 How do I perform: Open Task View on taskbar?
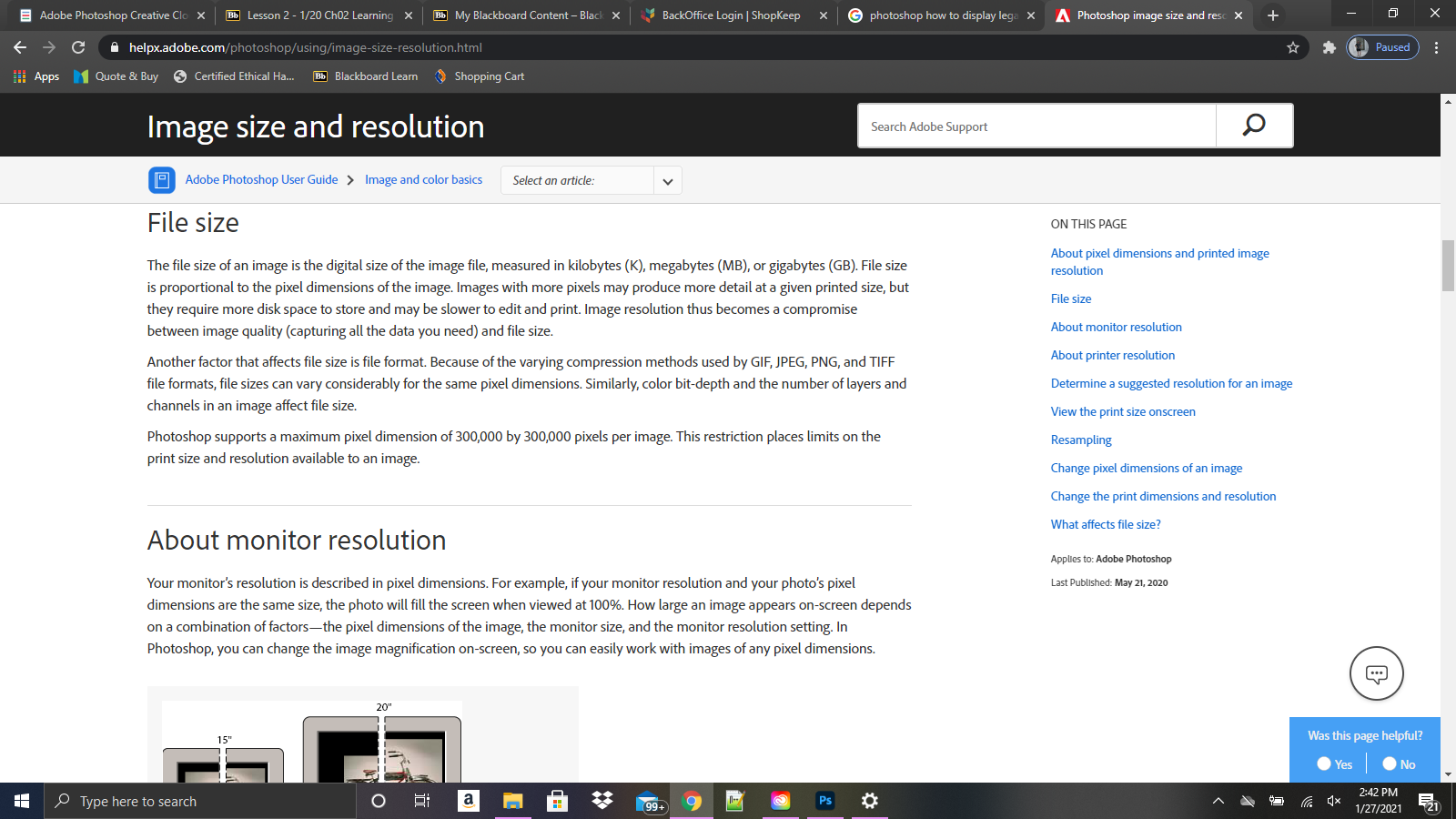tap(422, 801)
